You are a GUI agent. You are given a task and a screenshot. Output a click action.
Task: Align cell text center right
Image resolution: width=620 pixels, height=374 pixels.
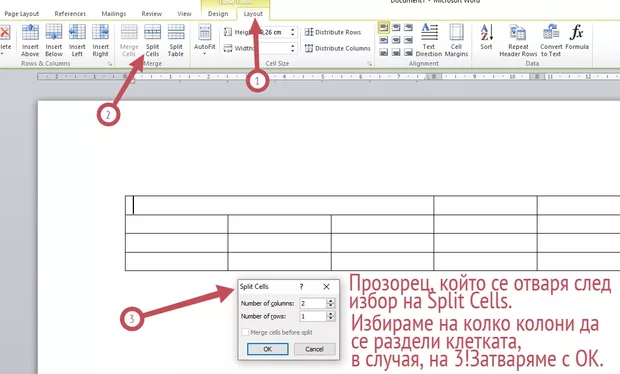pyautogui.click(x=408, y=40)
